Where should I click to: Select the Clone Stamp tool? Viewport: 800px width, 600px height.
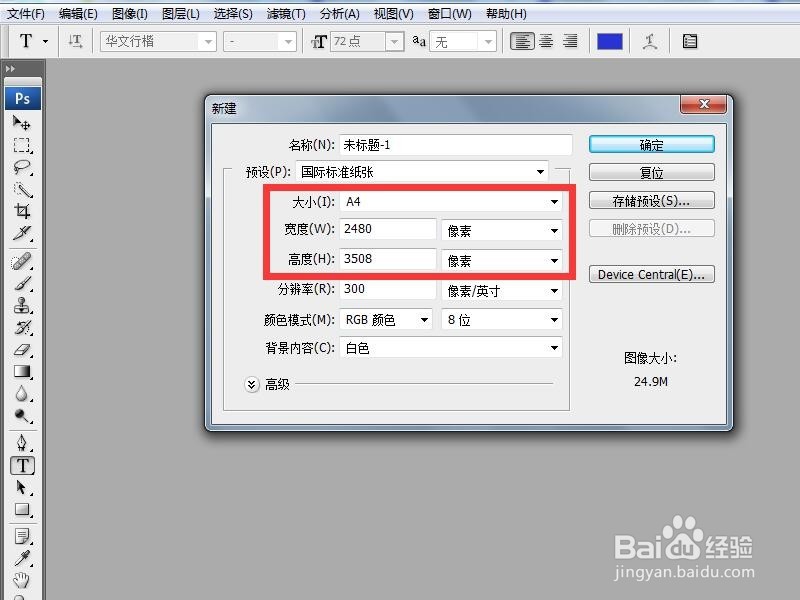point(22,306)
